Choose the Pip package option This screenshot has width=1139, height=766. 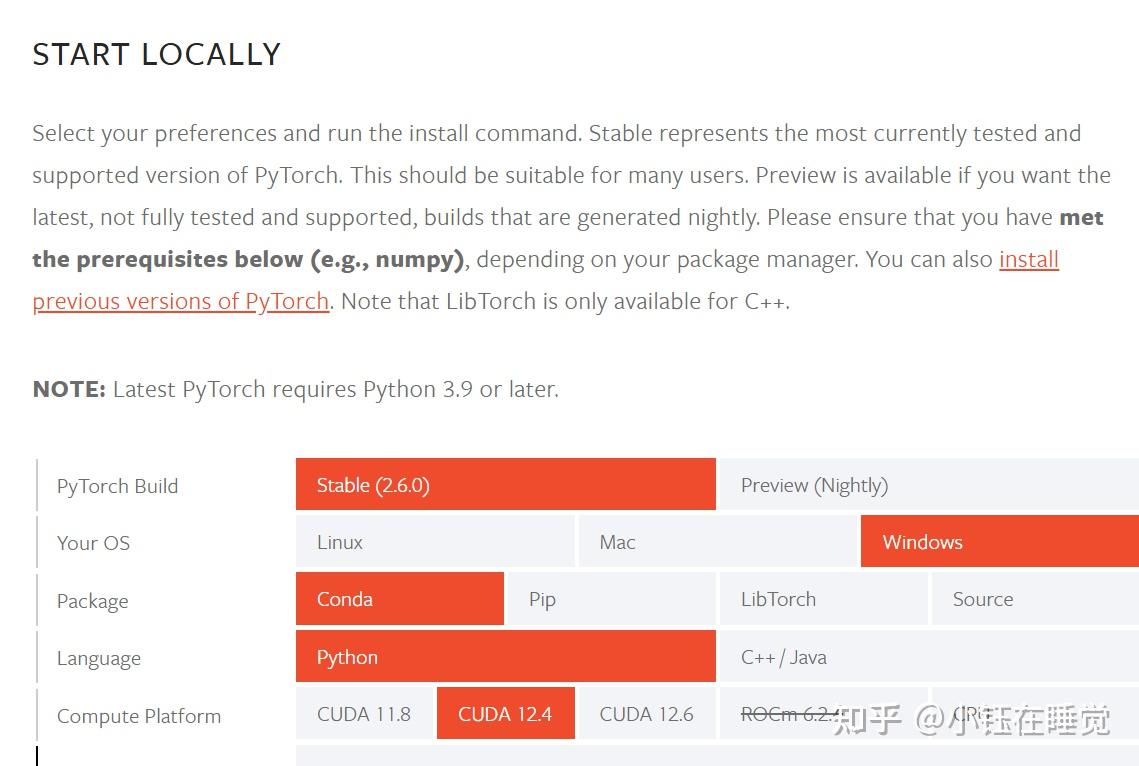coord(611,599)
